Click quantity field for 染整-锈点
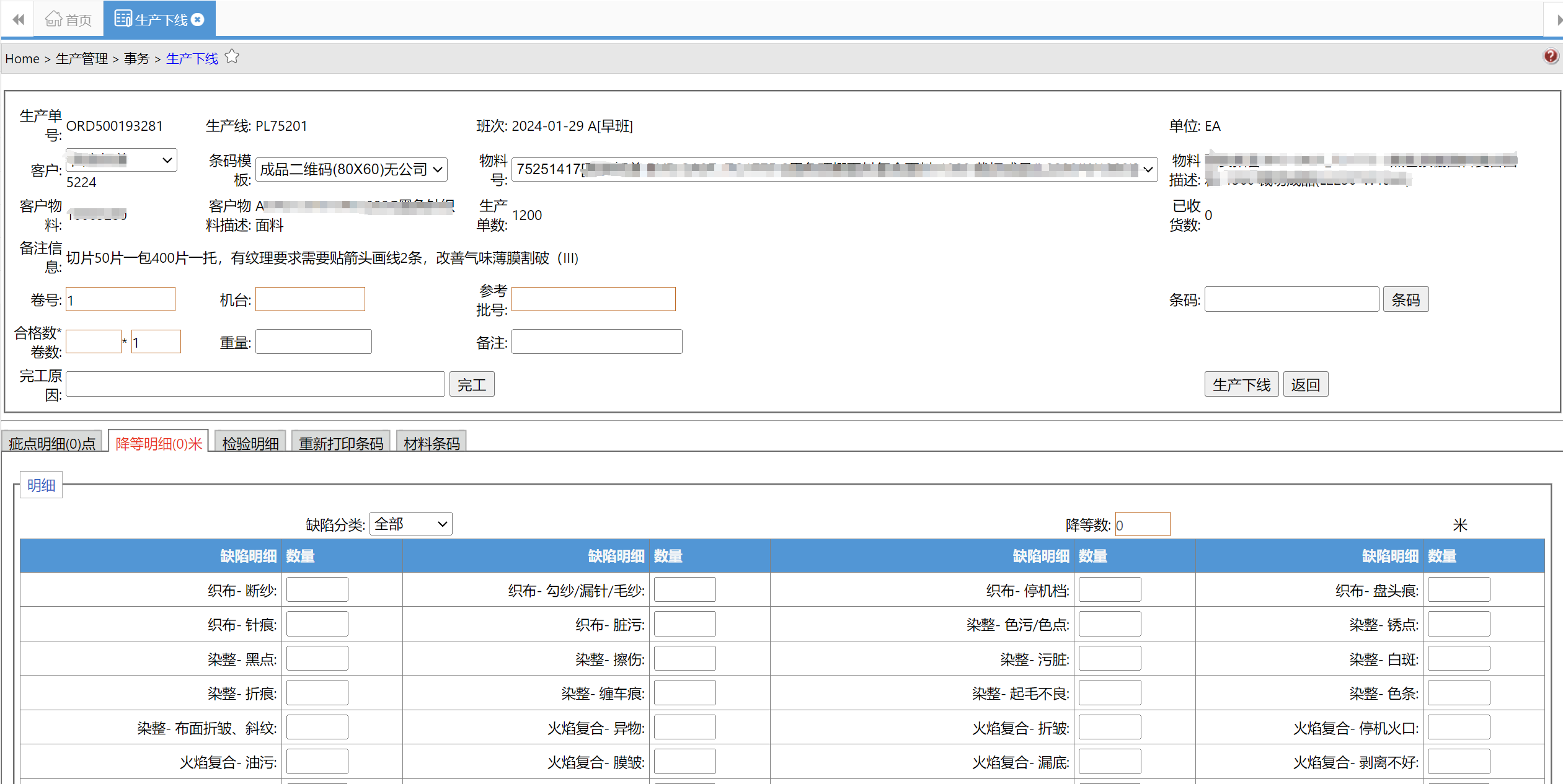Viewport: 1563px width, 784px height. pyautogui.click(x=1458, y=623)
